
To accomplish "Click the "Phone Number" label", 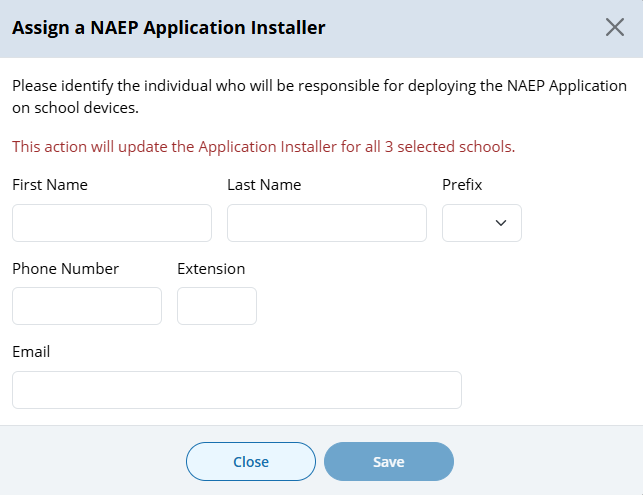I will tap(66, 269).
